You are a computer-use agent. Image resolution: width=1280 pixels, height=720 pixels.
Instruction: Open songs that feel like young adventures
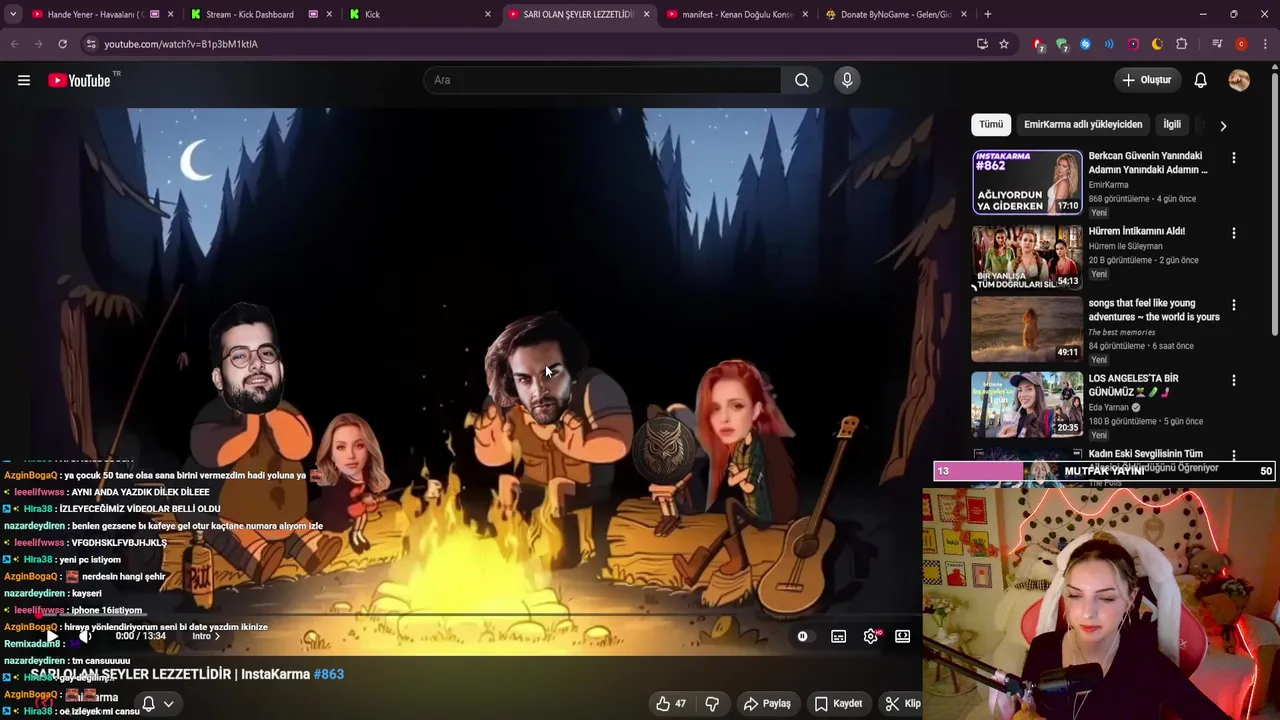(x=1154, y=310)
